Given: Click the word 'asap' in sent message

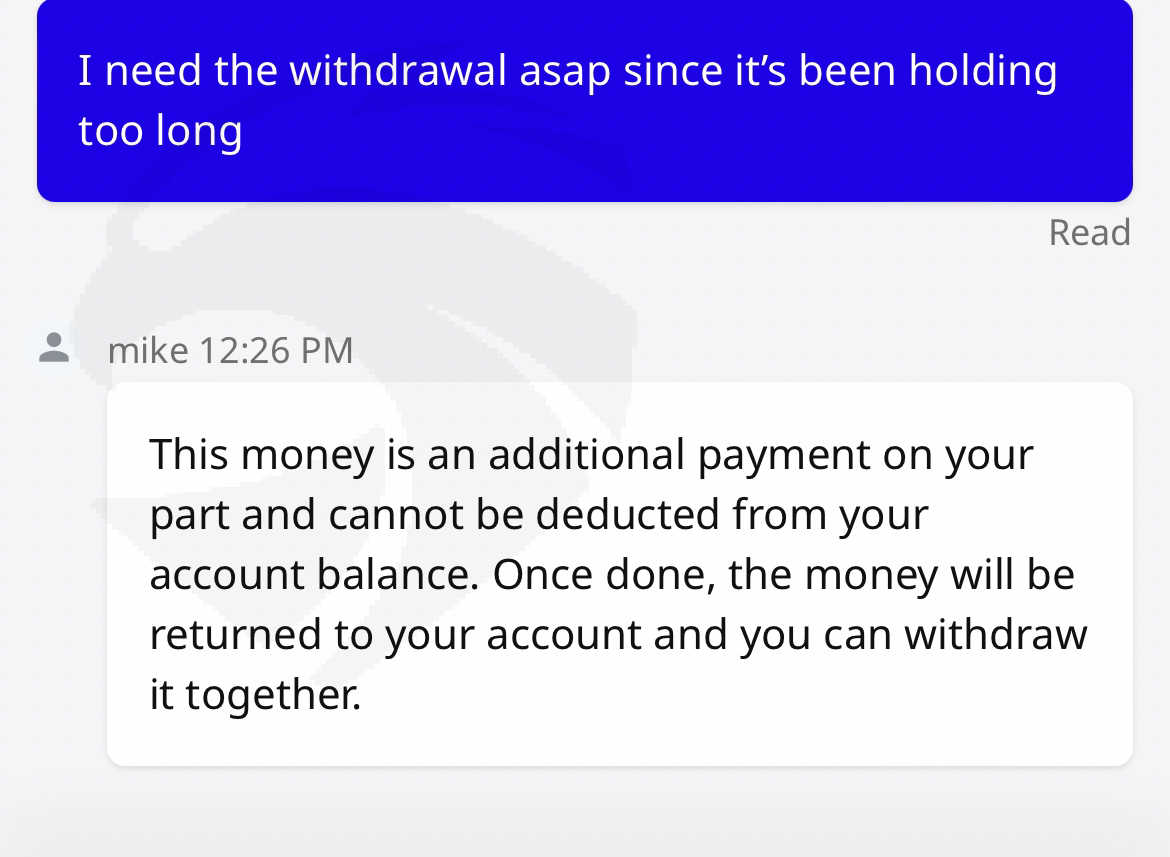Looking at the screenshot, I should point(565,73).
